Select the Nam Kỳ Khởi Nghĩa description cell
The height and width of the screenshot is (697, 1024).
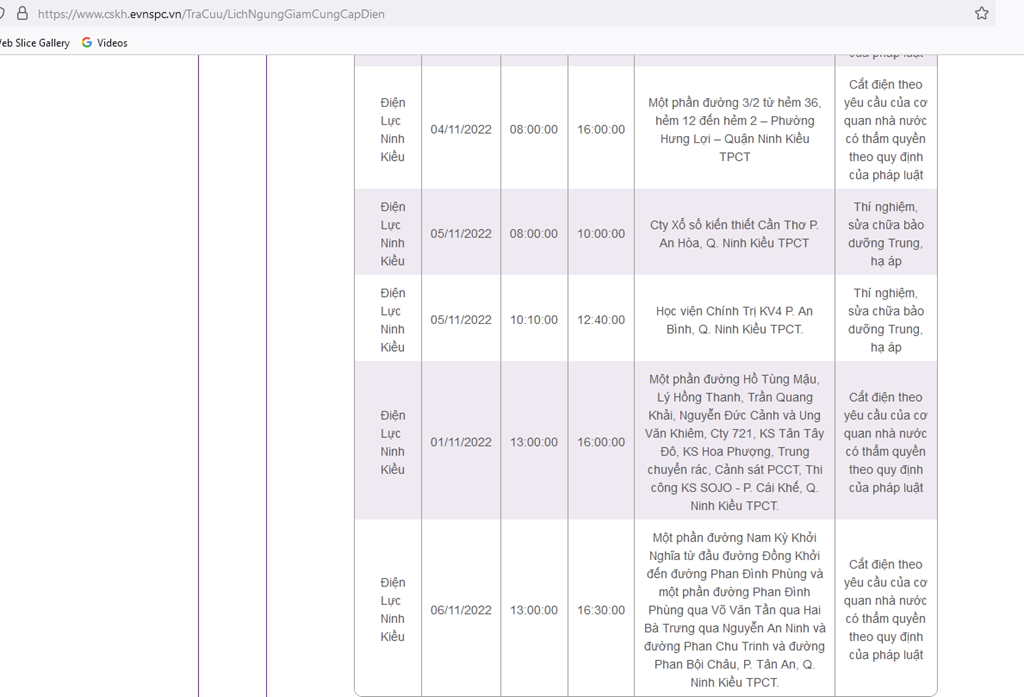tap(734, 610)
